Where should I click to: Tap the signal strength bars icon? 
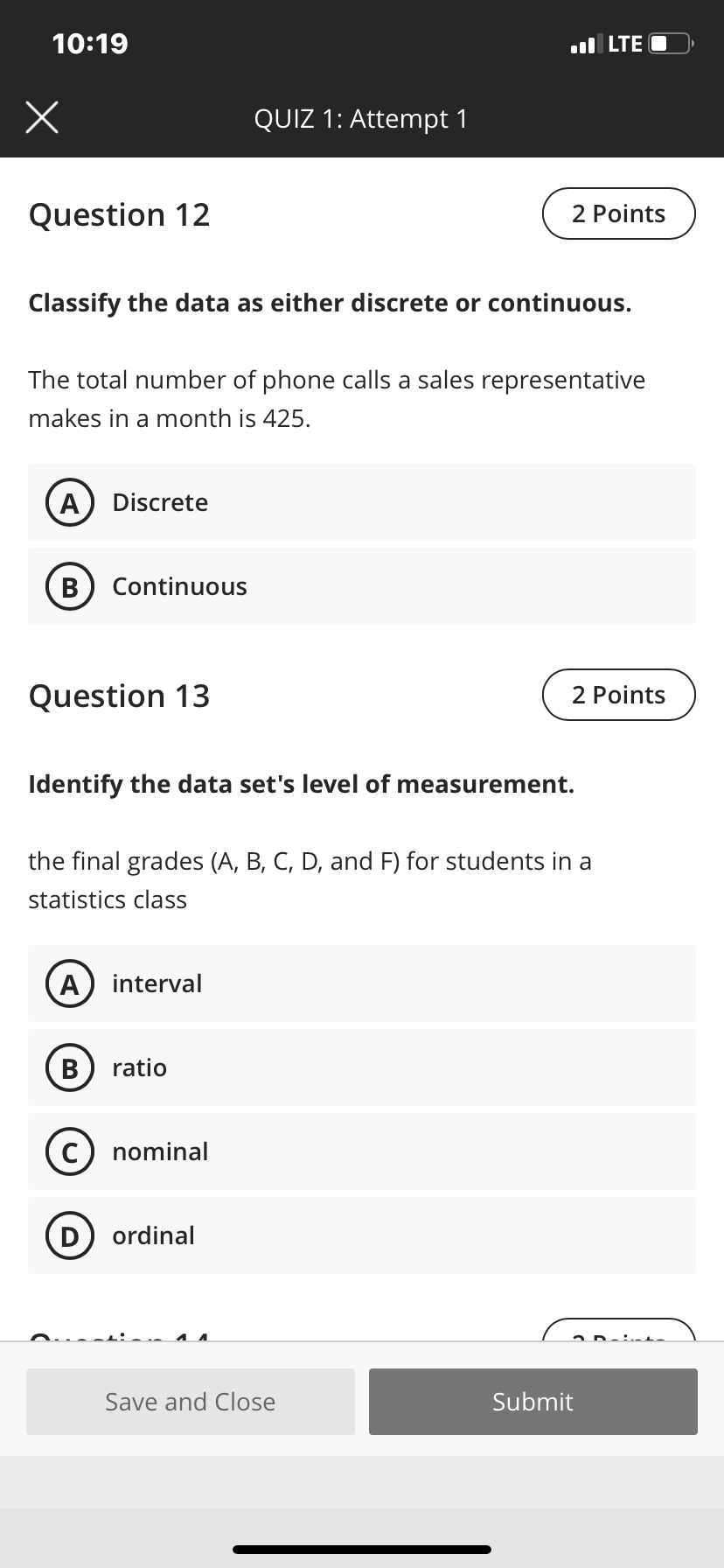pos(586,43)
